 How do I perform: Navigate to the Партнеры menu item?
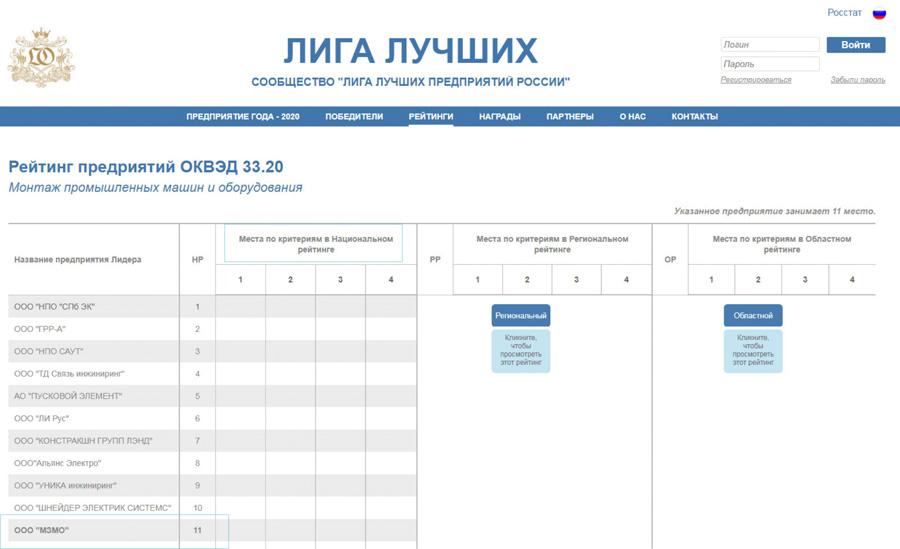(570, 117)
